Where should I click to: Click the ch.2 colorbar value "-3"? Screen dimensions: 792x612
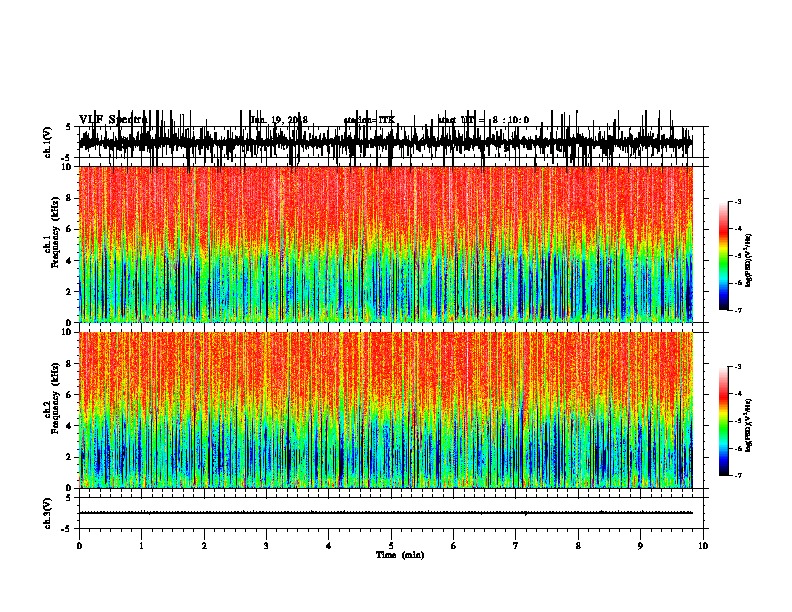point(737,367)
